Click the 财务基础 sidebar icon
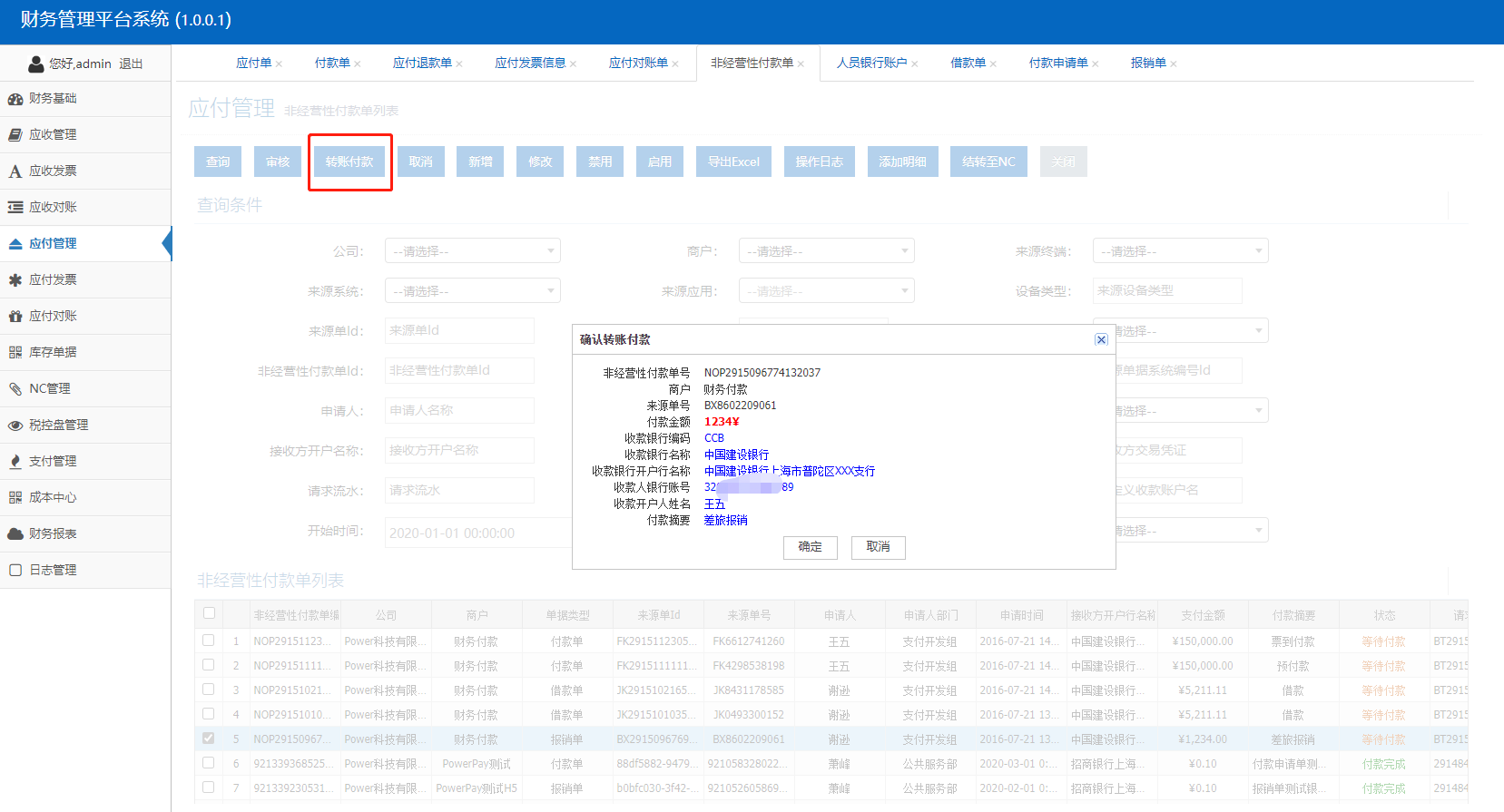The width and height of the screenshot is (1504, 812). pos(15,99)
